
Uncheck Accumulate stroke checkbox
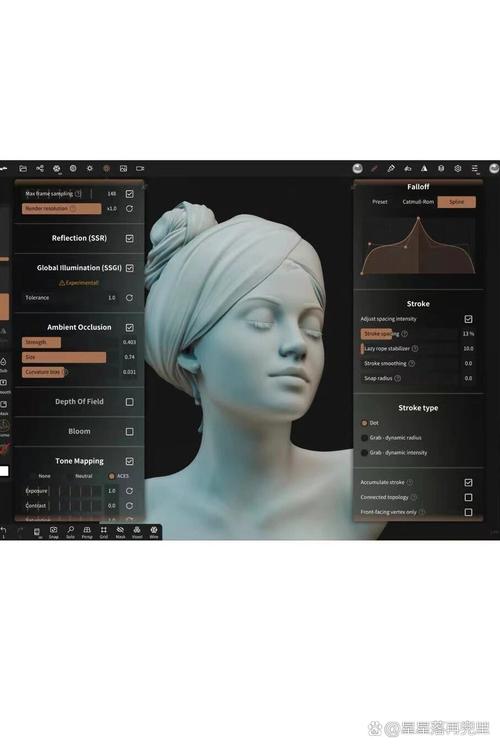click(x=469, y=483)
